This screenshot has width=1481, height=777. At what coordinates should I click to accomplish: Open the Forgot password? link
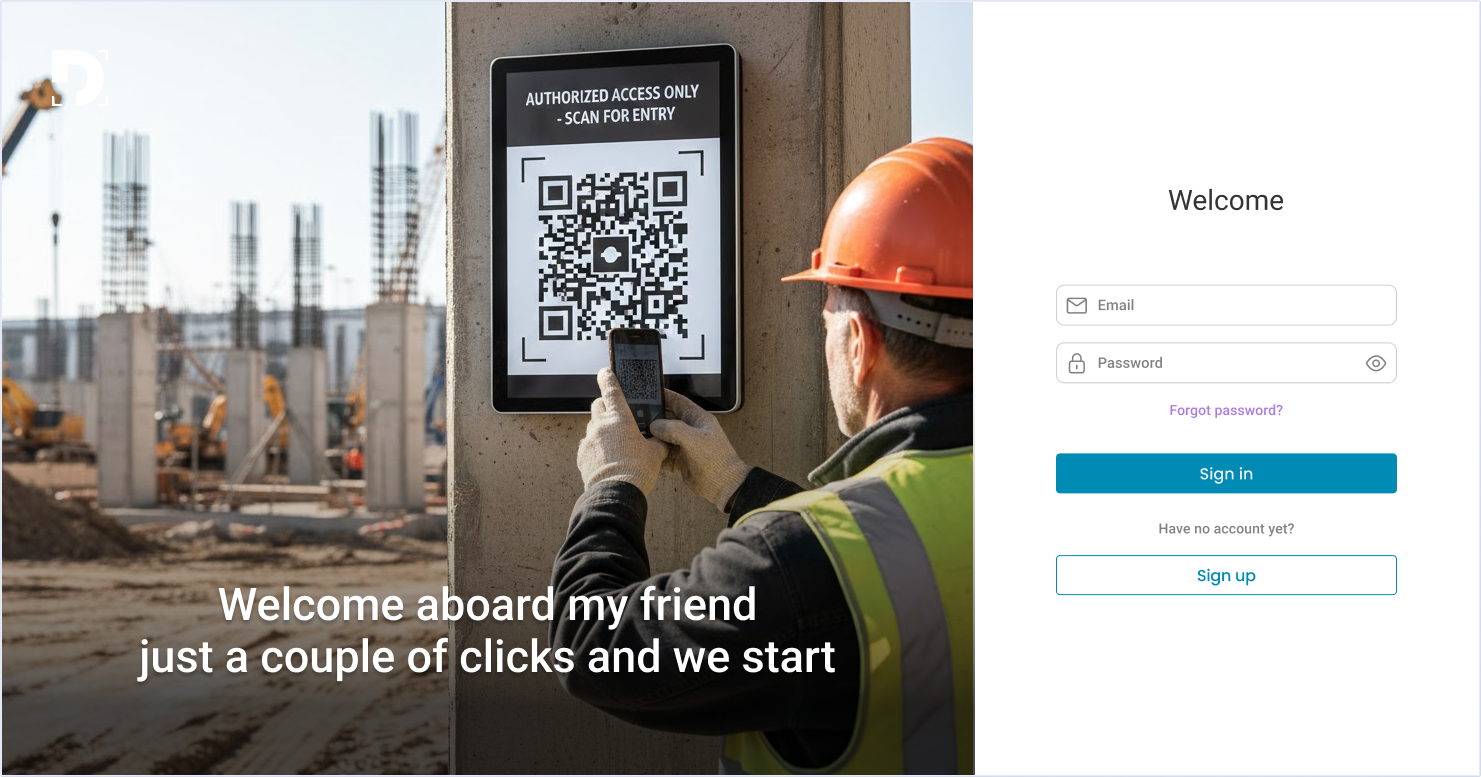(1226, 410)
